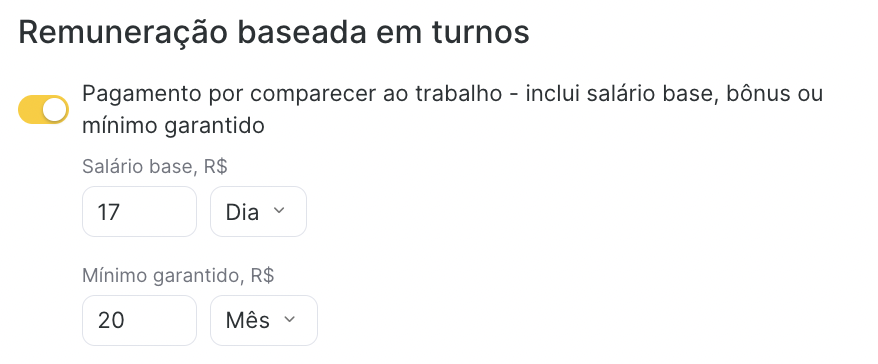Focus the Mínimo garantido field showing 20
878x364 pixels.
point(139,320)
